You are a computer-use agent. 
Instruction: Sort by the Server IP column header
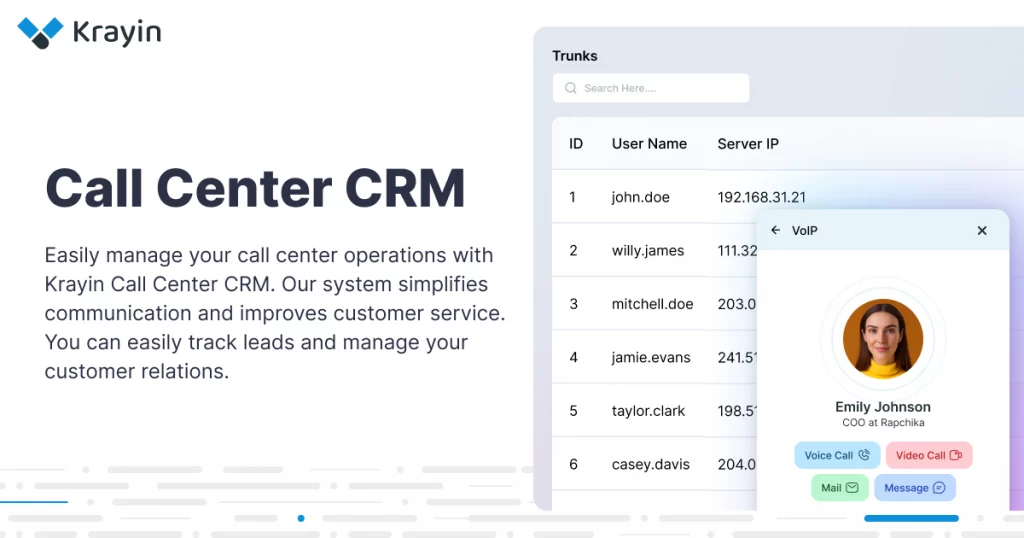747,144
